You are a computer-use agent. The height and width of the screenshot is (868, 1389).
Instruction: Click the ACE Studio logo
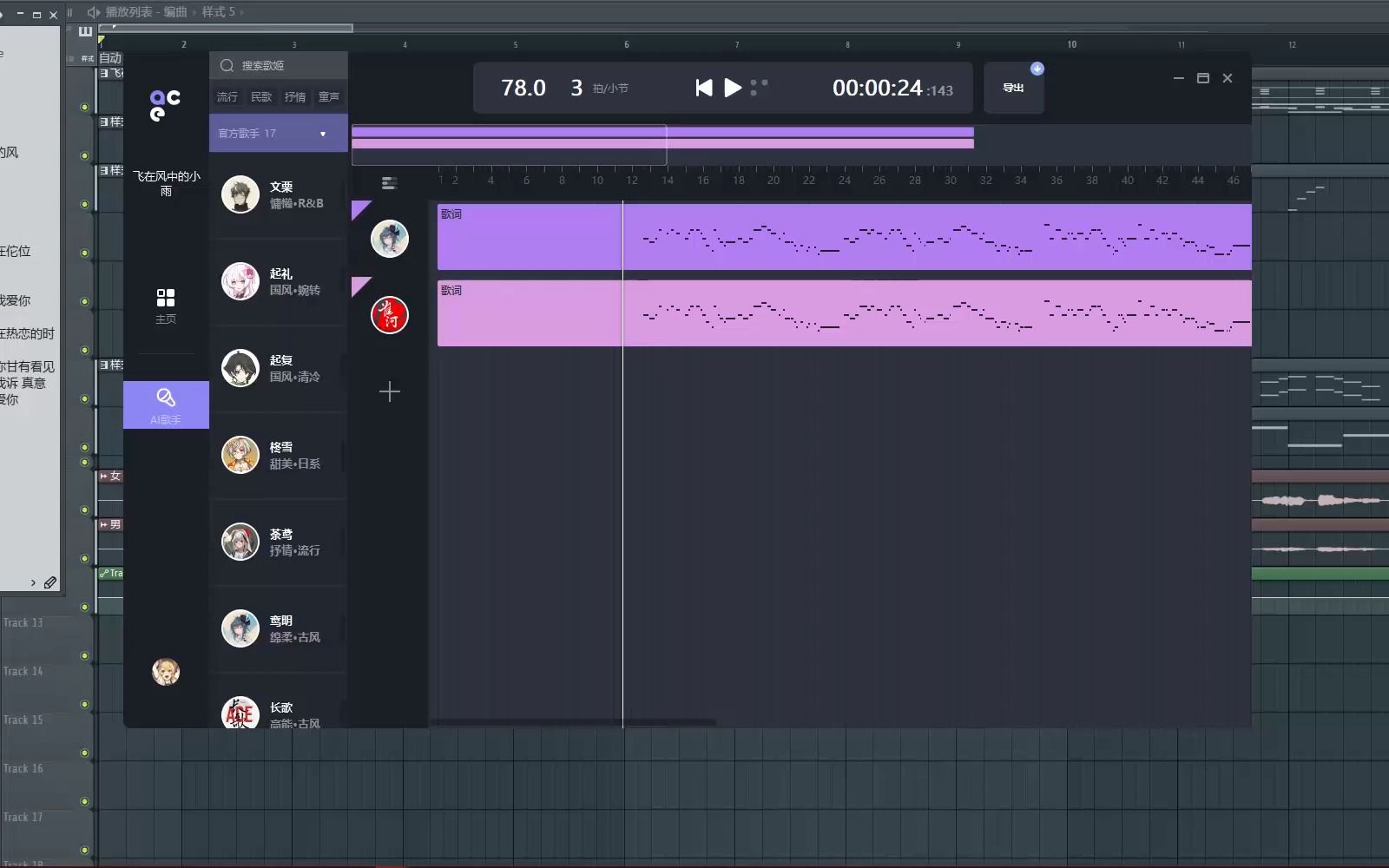pyautogui.click(x=165, y=105)
